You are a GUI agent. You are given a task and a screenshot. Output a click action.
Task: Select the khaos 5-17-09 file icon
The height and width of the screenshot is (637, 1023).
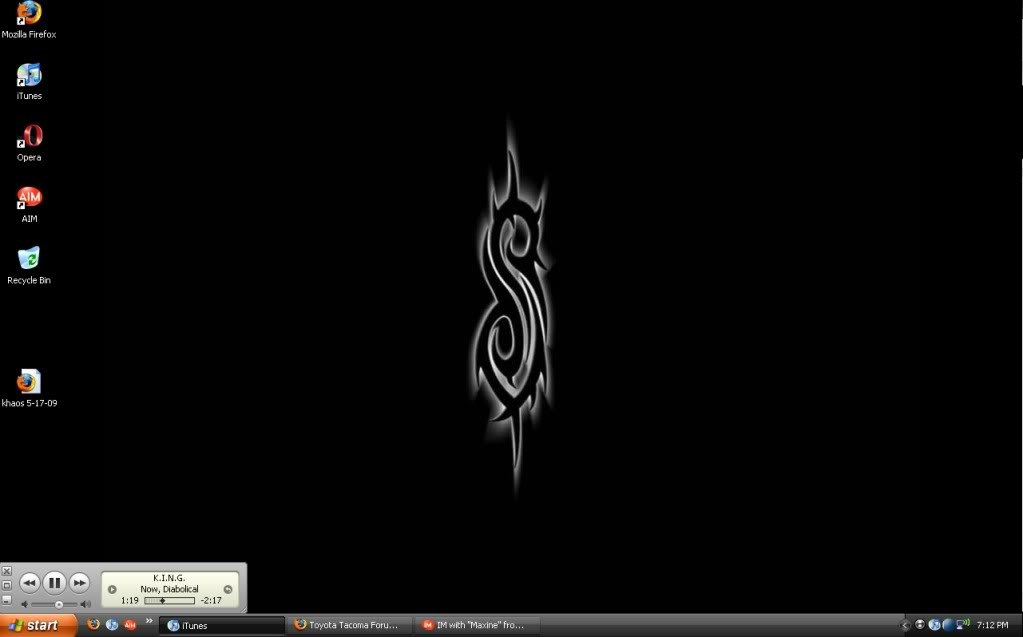point(29,382)
